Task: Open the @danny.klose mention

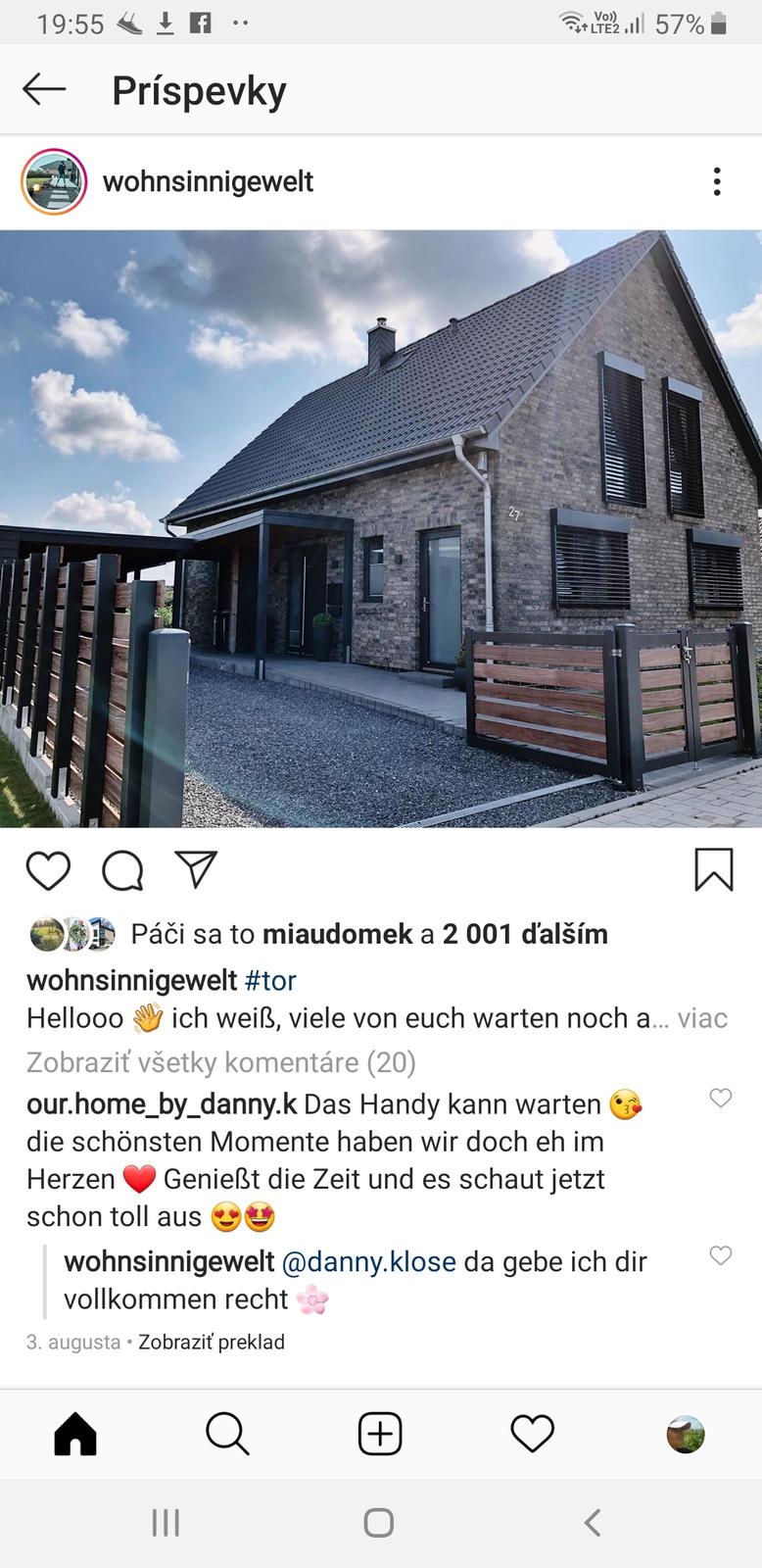Action: click(368, 1261)
